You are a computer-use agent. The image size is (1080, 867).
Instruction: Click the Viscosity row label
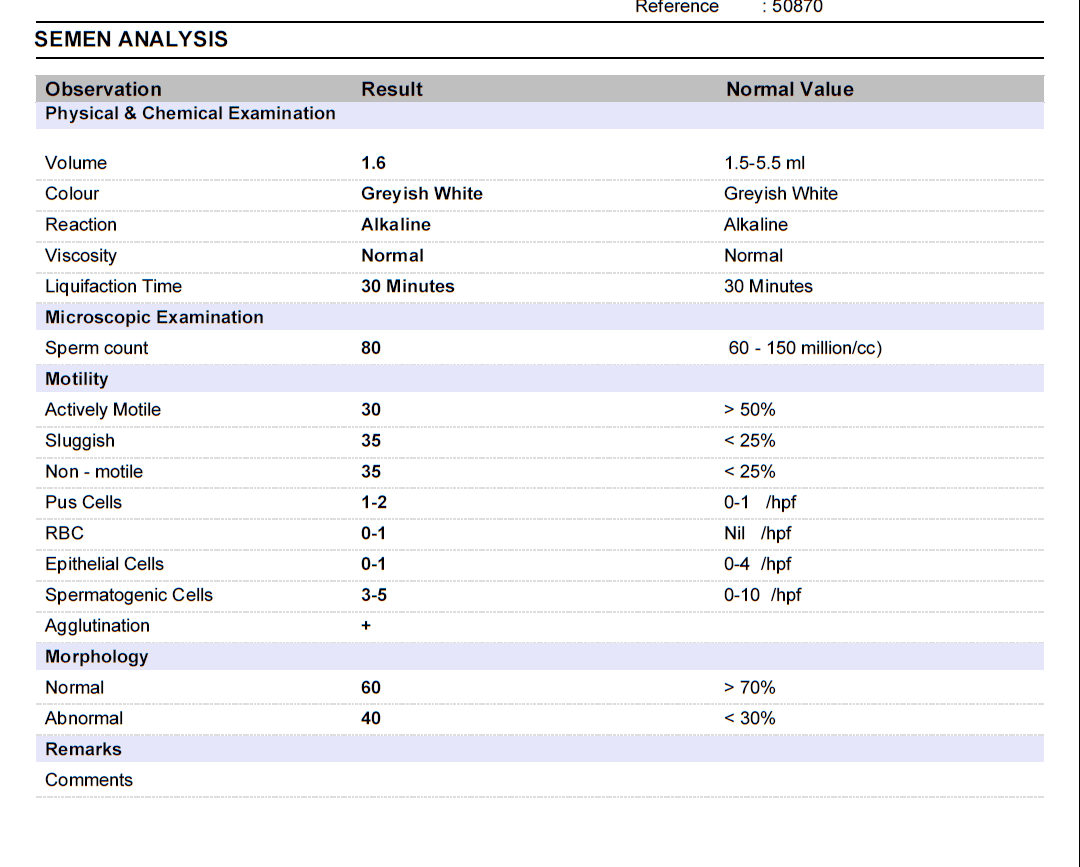pos(81,255)
